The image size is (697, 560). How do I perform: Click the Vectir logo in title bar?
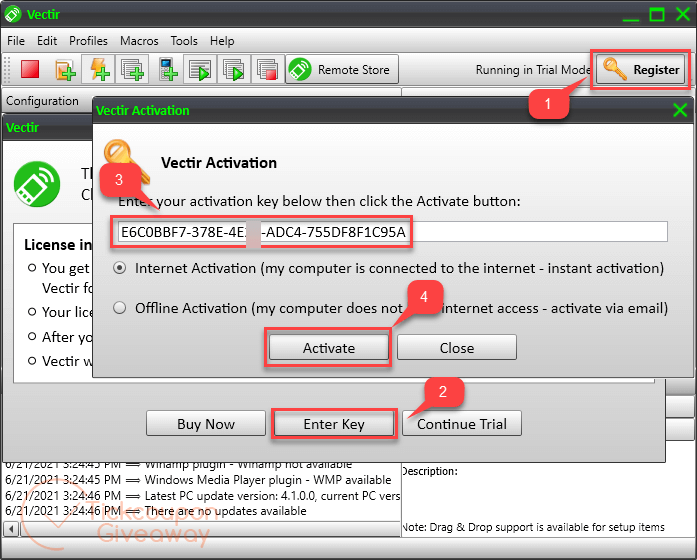coord(12,14)
